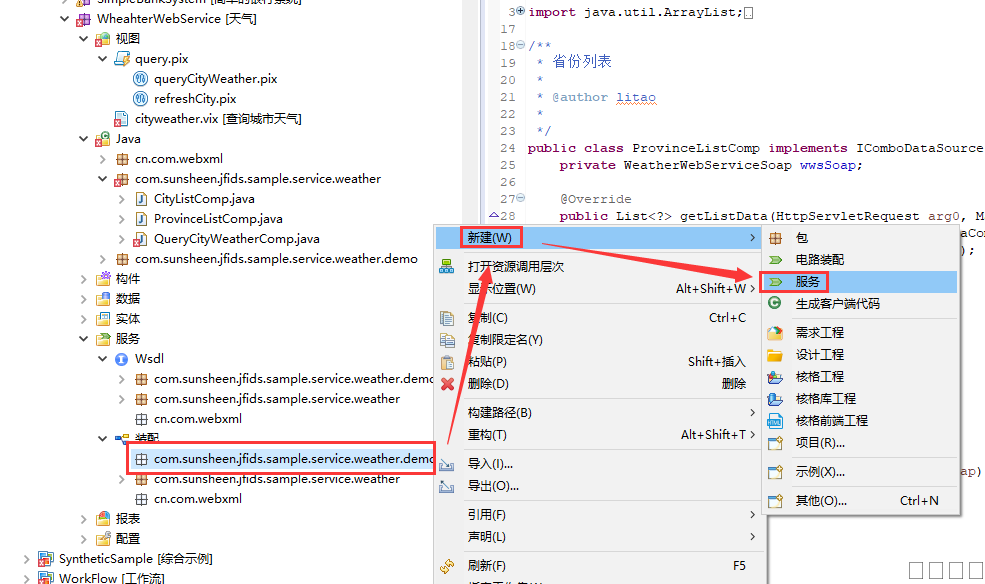This screenshot has width=985, height=584.
Task: Click the 包 package icon in submenu
Action: click(775, 239)
